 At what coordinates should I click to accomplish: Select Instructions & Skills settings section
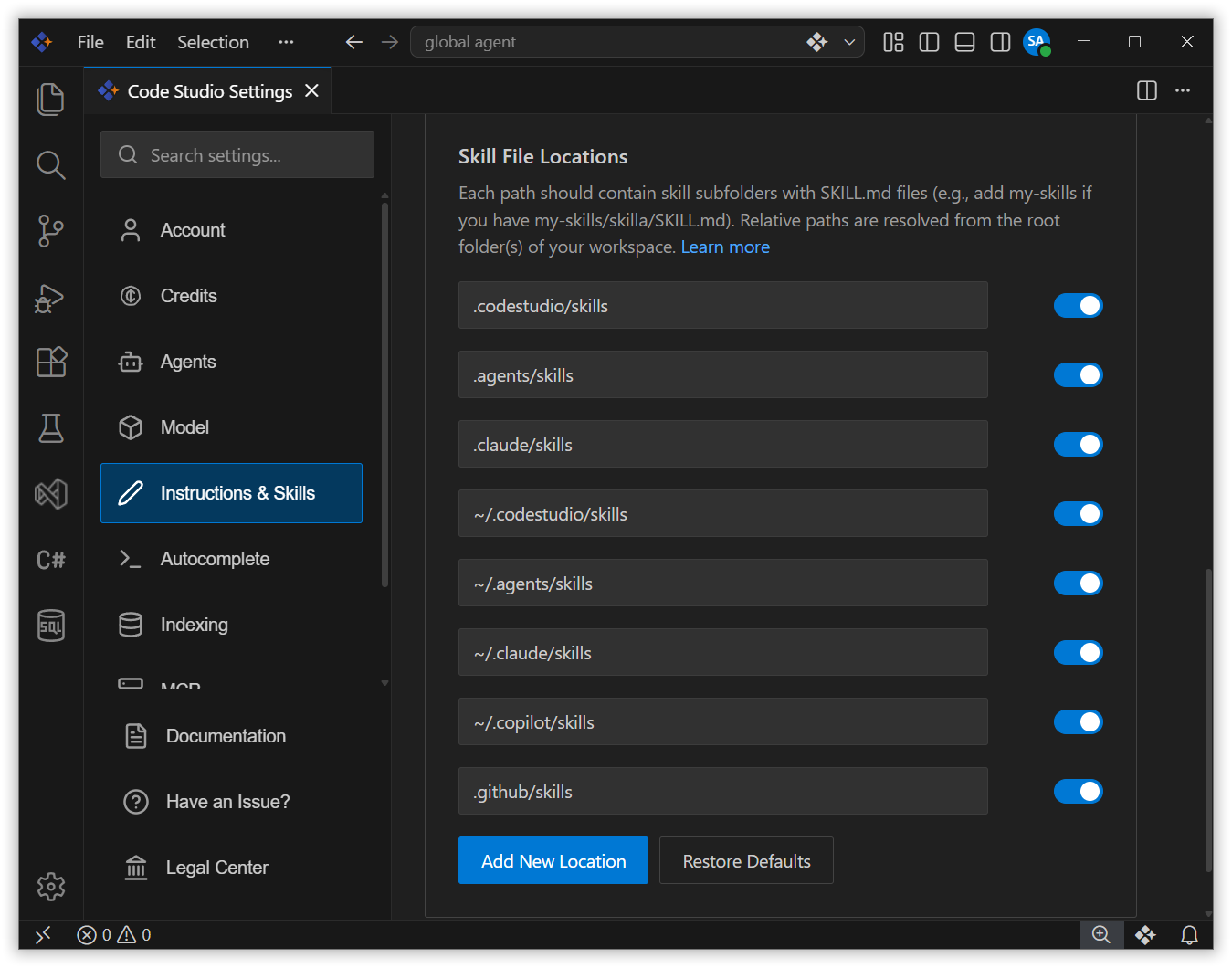tap(231, 493)
